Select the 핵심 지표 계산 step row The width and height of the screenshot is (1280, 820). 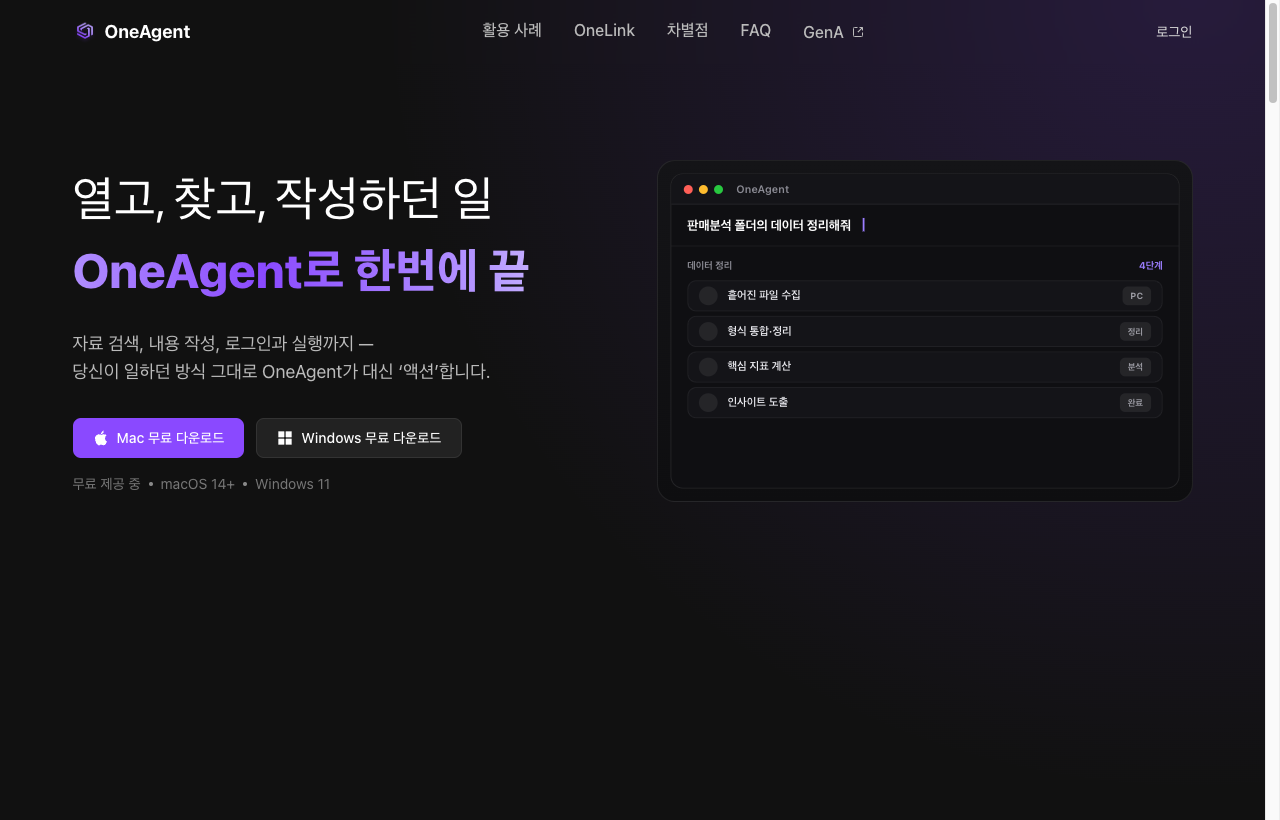pyautogui.click(x=925, y=367)
